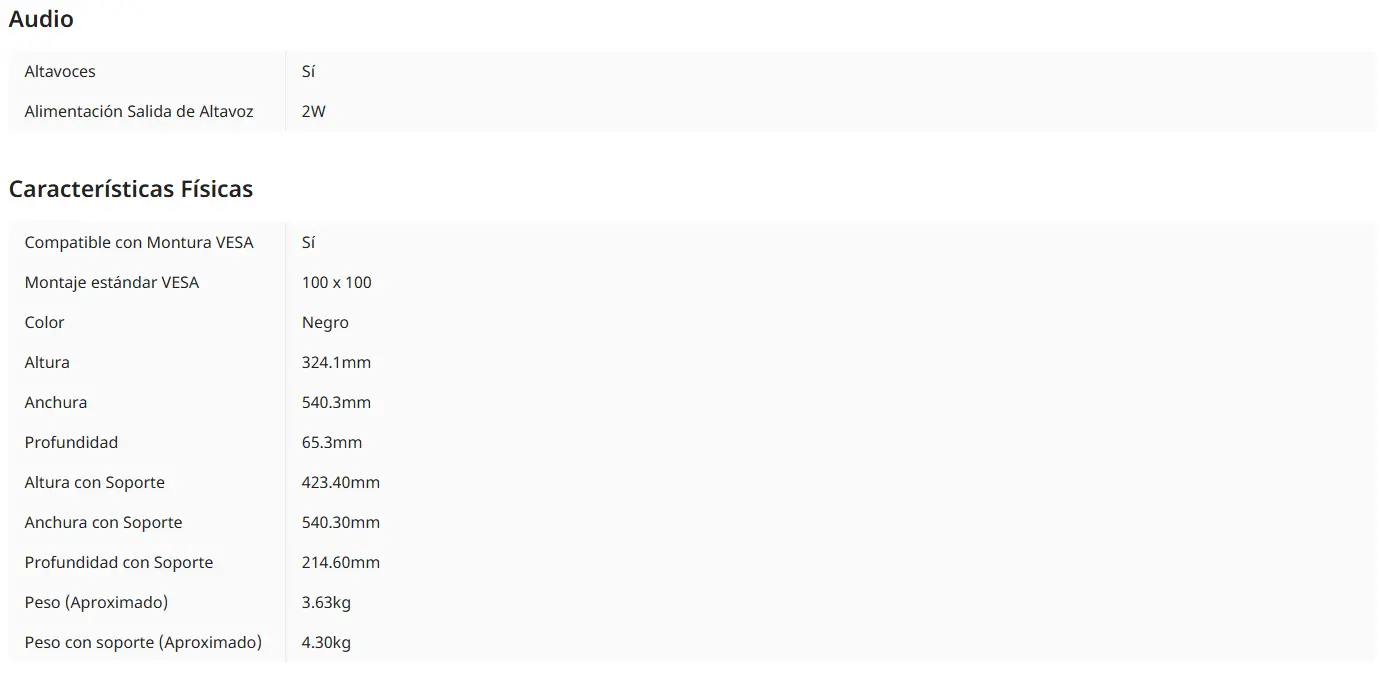Click the Anchura label

pyautogui.click(x=56, y=403)
